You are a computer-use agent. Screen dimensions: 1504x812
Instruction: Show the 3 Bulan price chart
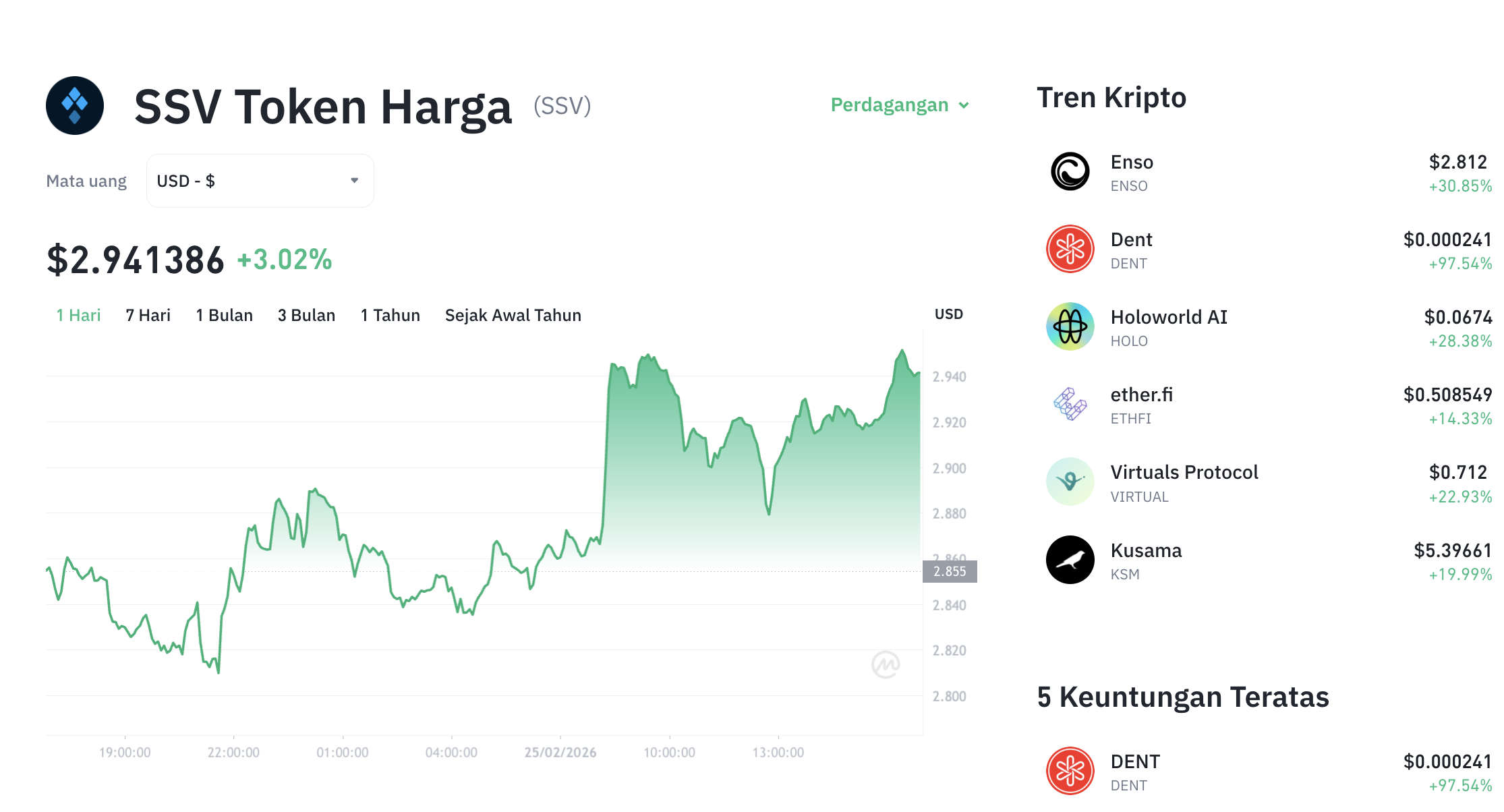tap(306, 315)
